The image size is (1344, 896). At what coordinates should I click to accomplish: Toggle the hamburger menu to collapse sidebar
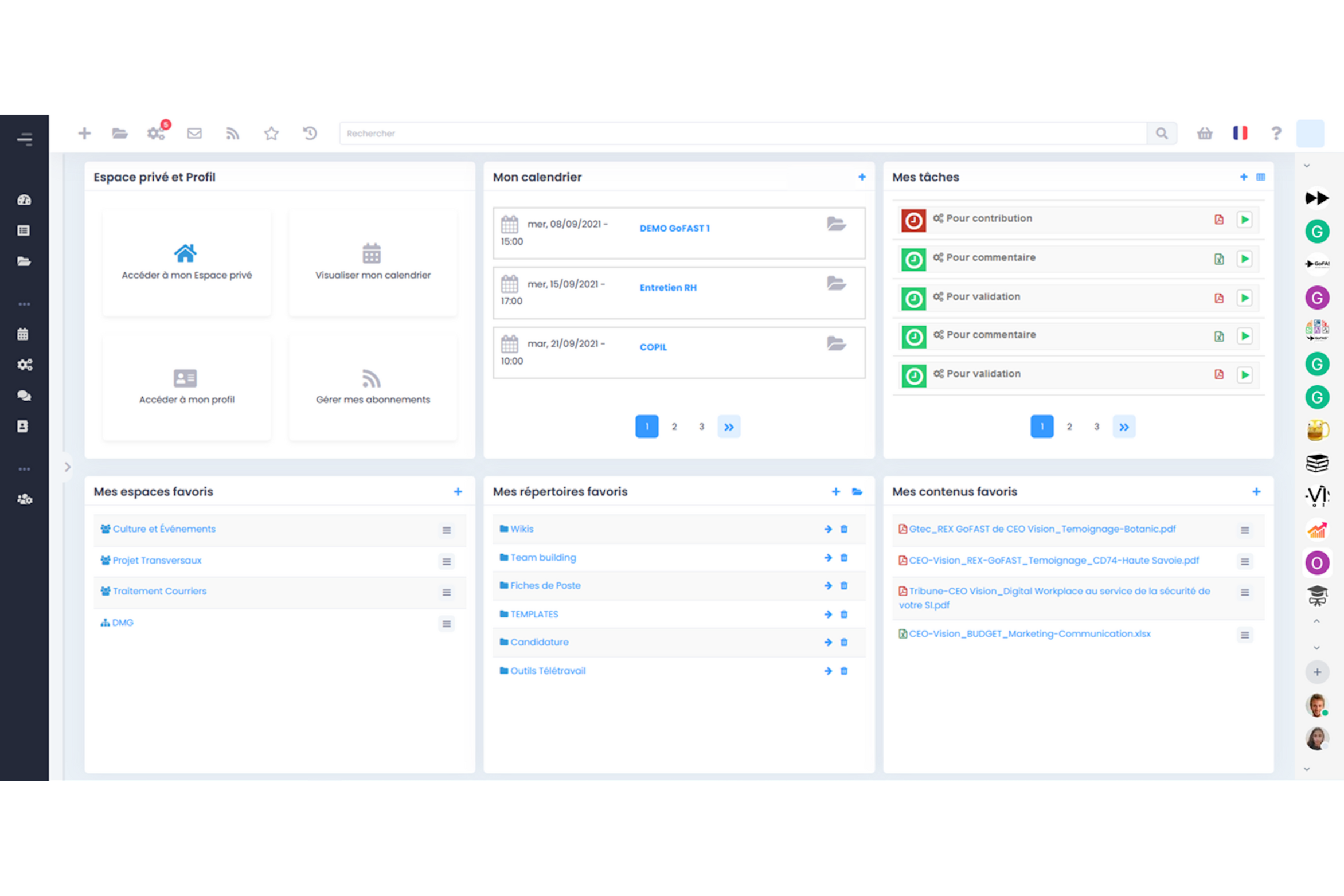pyautogui.click(x=24, y=139)
